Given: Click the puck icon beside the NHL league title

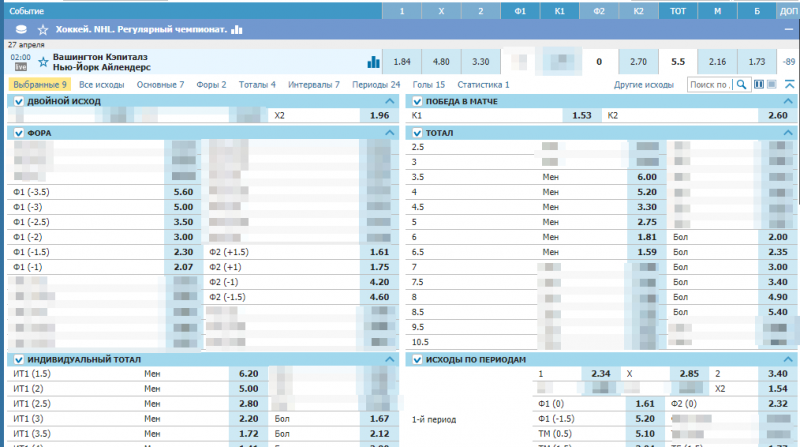Looking at the screenshot, I should pyautogui.click(x=23, y=30).
